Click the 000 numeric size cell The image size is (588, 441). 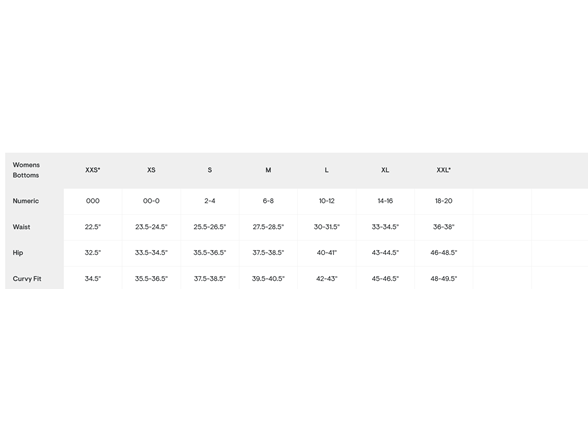pyautogui.click(x=93, y=201)
